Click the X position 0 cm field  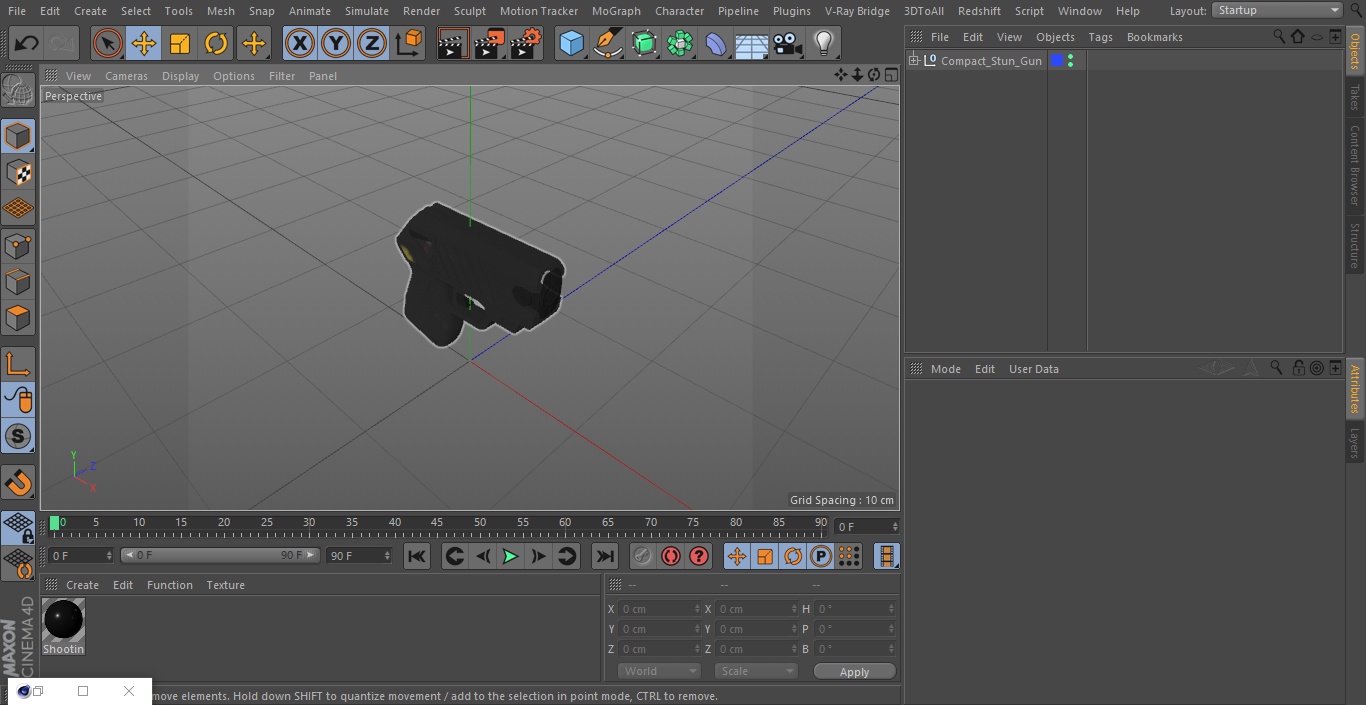point(659,609)
